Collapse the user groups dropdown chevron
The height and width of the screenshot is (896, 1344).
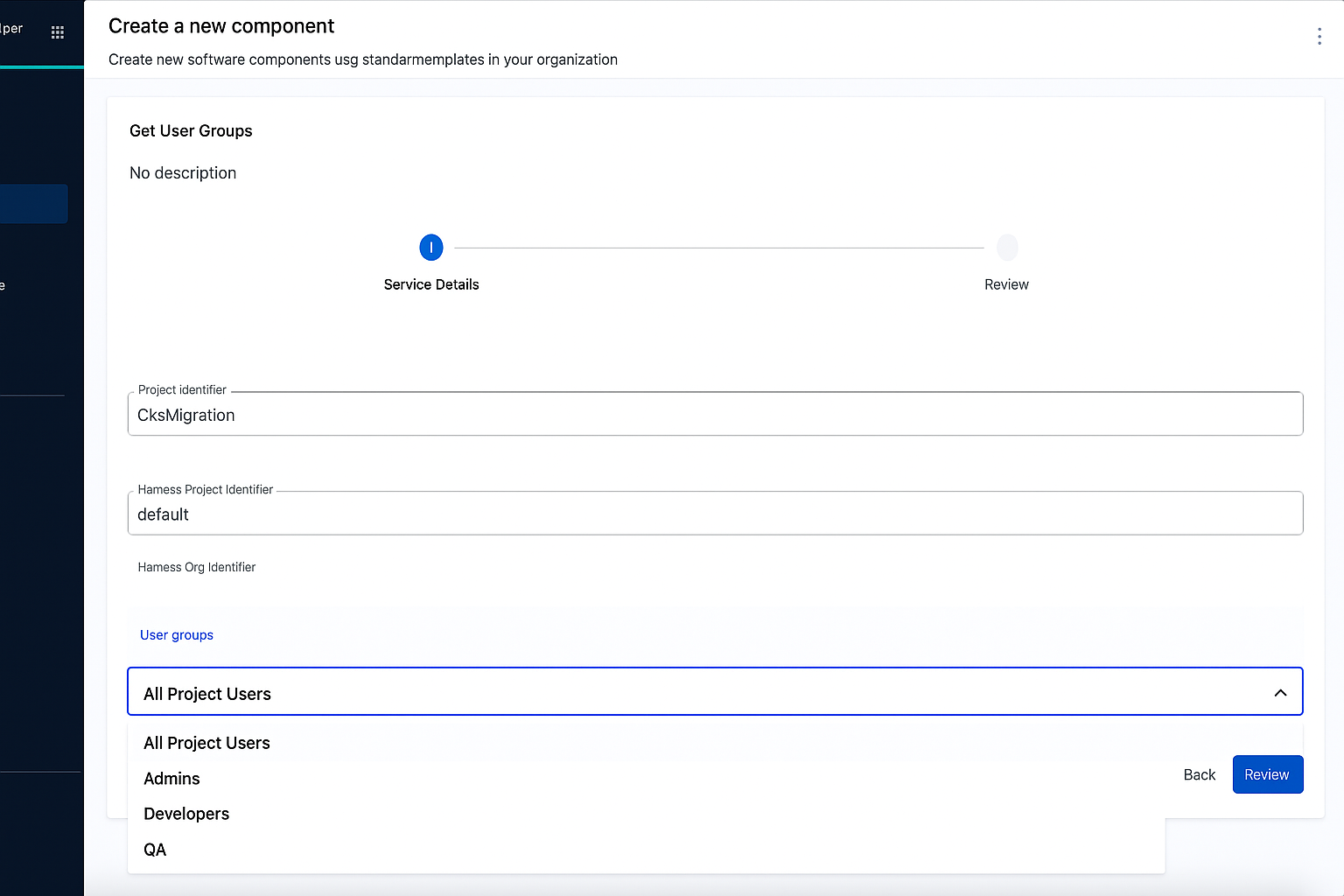click(x=1280, y=693)
